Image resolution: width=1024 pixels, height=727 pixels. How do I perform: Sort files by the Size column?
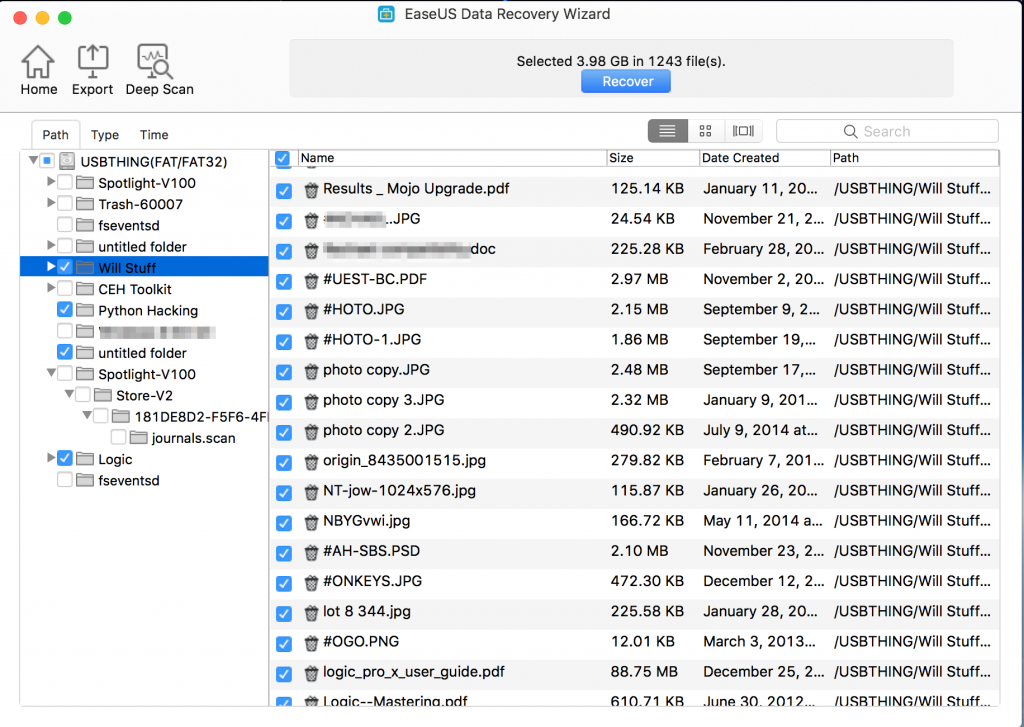[652, 158]
